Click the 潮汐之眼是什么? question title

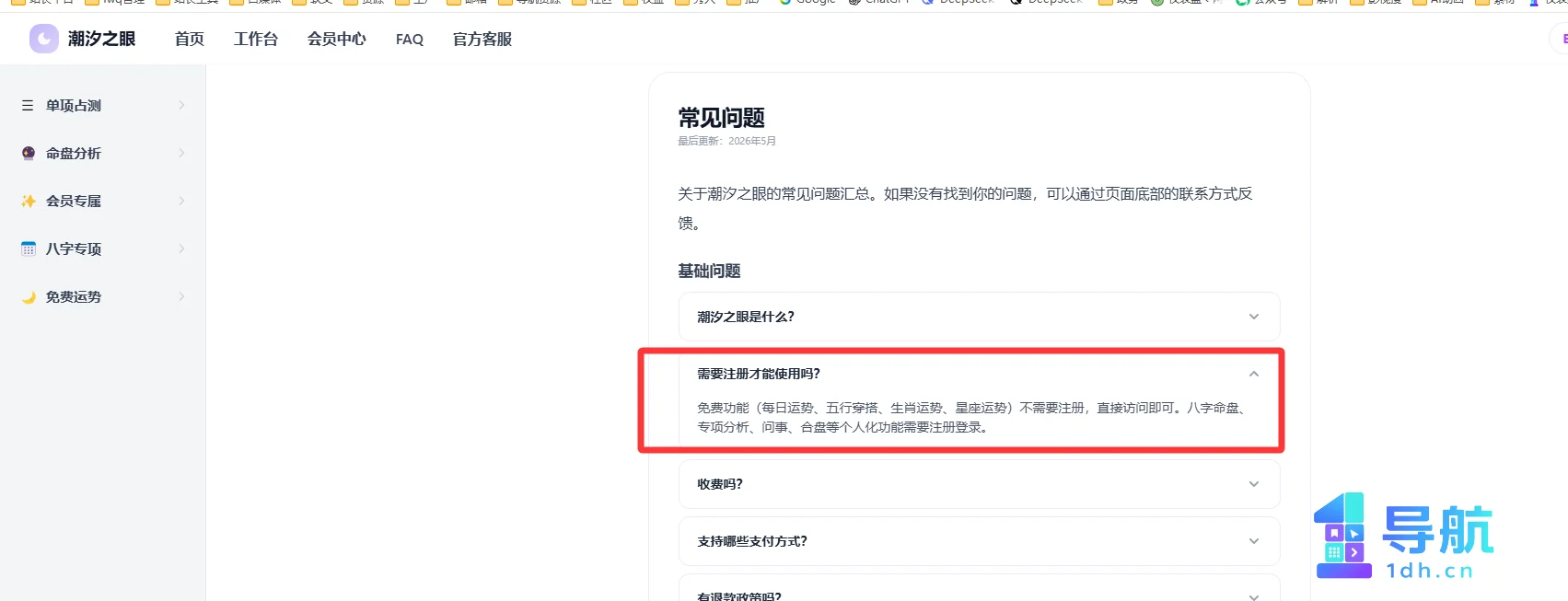tap(746, 317)
